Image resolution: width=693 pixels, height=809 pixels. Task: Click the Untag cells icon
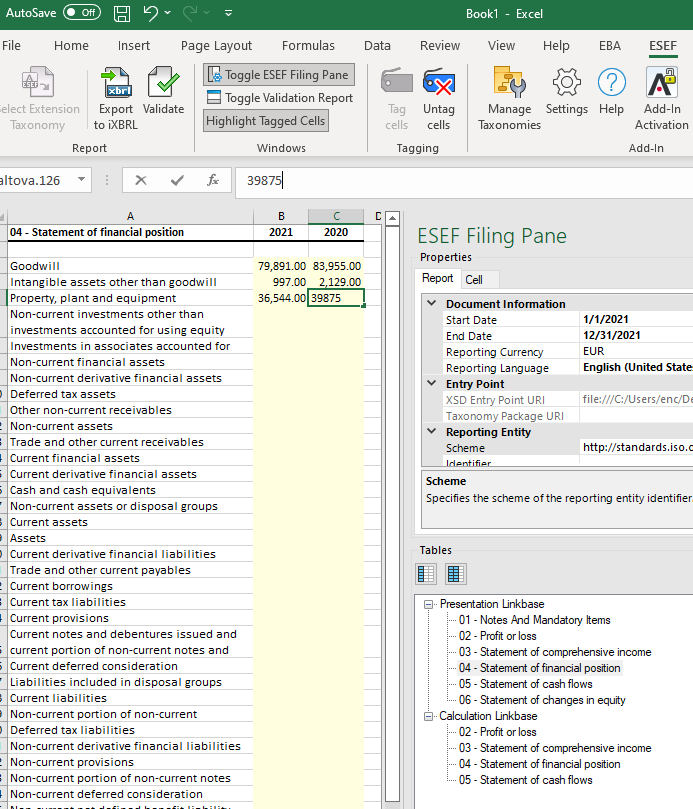coord(438,84)
